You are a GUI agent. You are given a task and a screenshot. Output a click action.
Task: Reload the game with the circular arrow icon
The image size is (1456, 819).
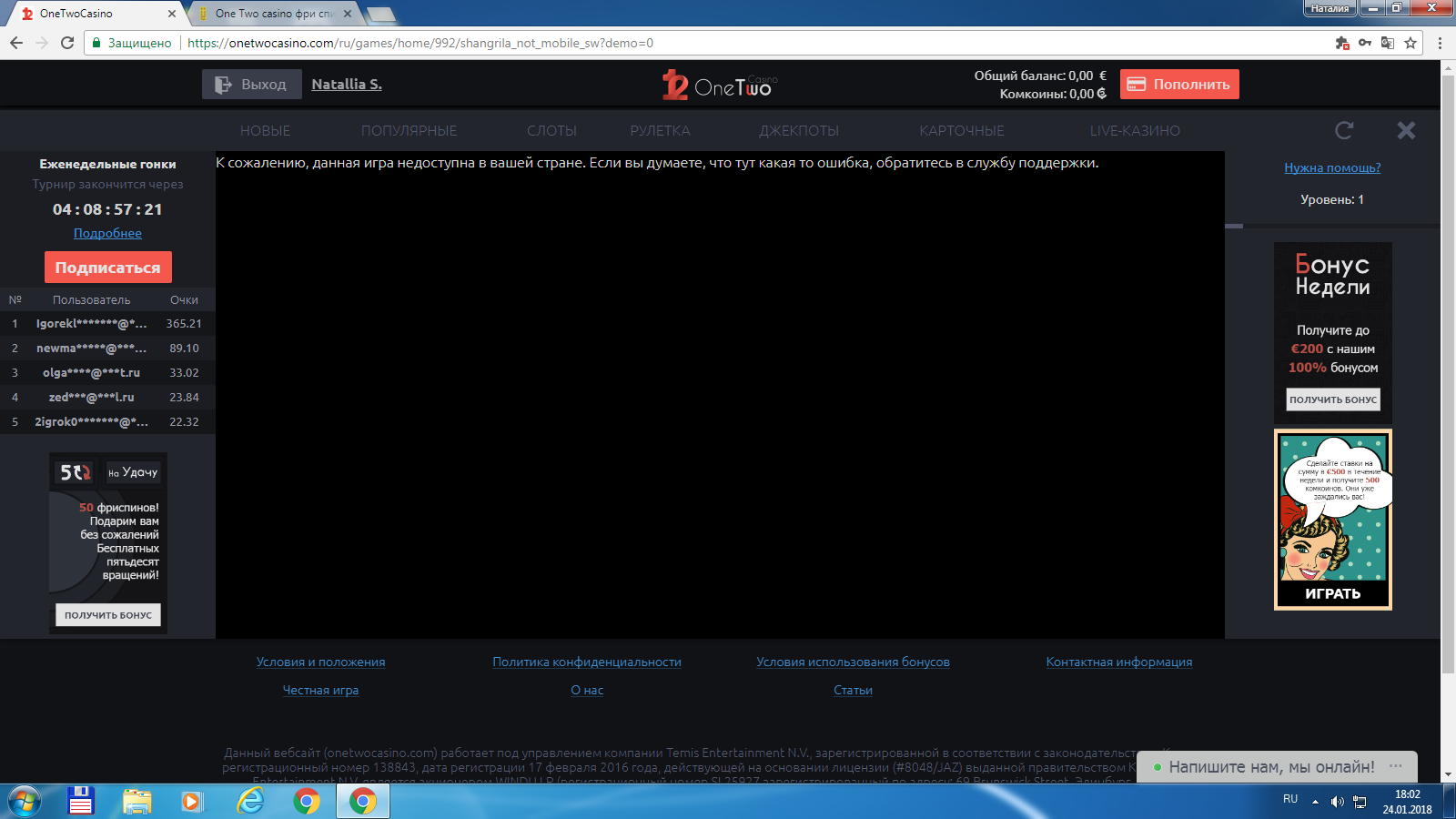(x=1344, y=130)
